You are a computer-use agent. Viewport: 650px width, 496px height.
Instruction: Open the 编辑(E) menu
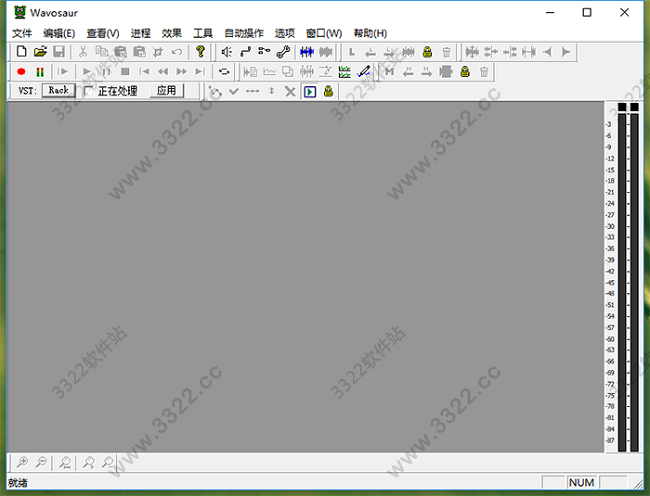[x=59, y=33]
